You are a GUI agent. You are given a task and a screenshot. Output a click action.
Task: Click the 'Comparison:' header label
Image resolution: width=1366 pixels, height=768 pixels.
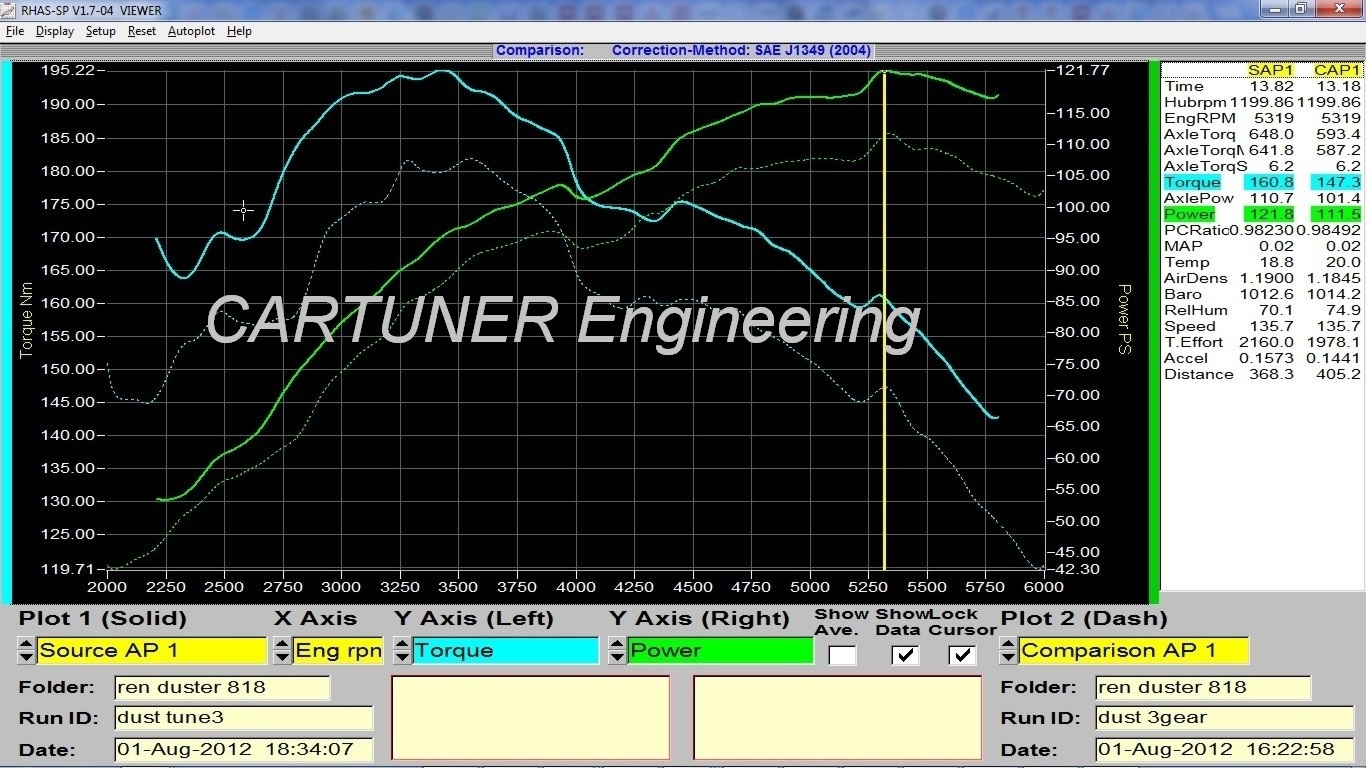tap(540, 50)
